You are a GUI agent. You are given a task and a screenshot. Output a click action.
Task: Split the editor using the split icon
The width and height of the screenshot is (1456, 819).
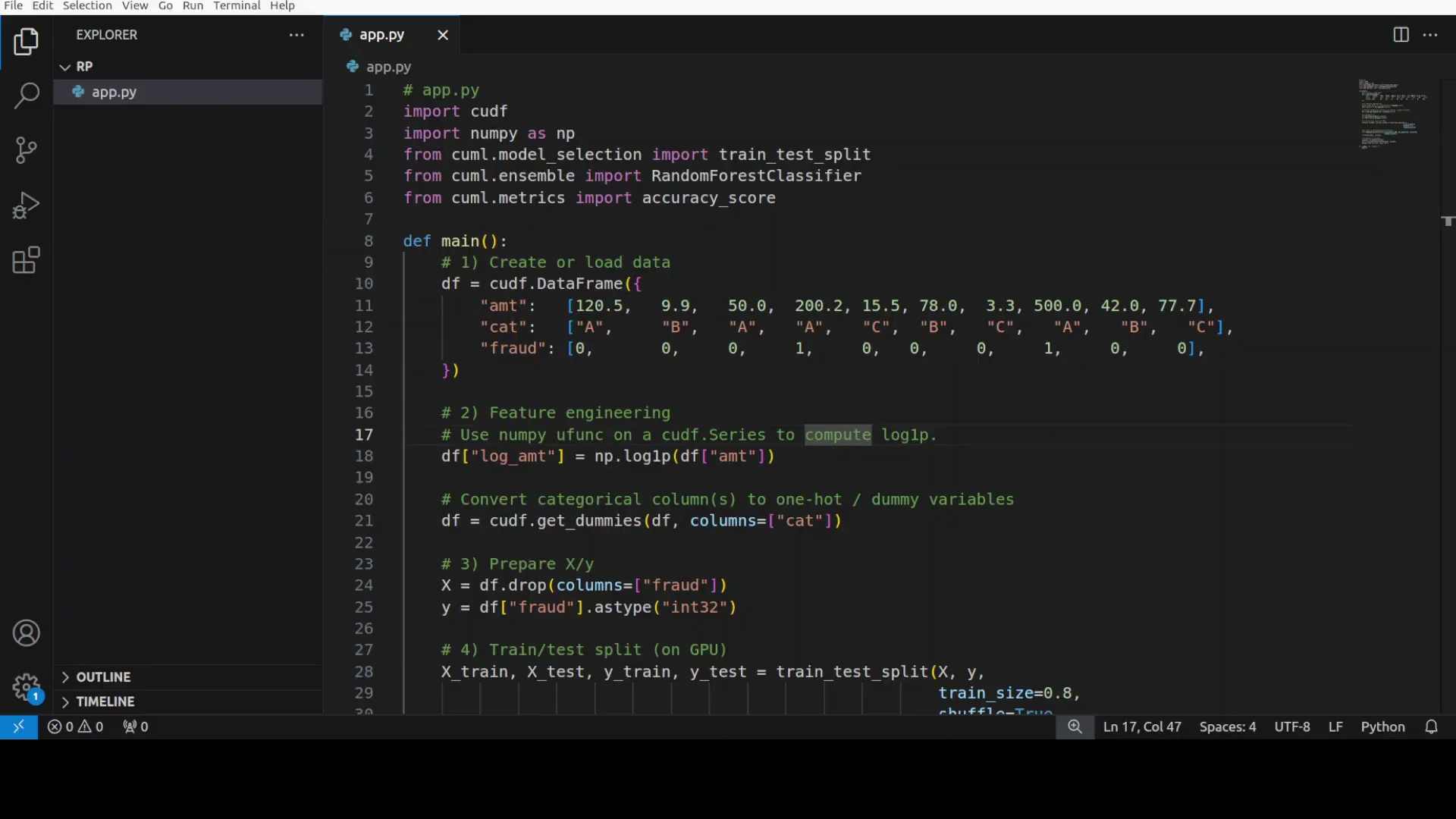[1400, 35]
